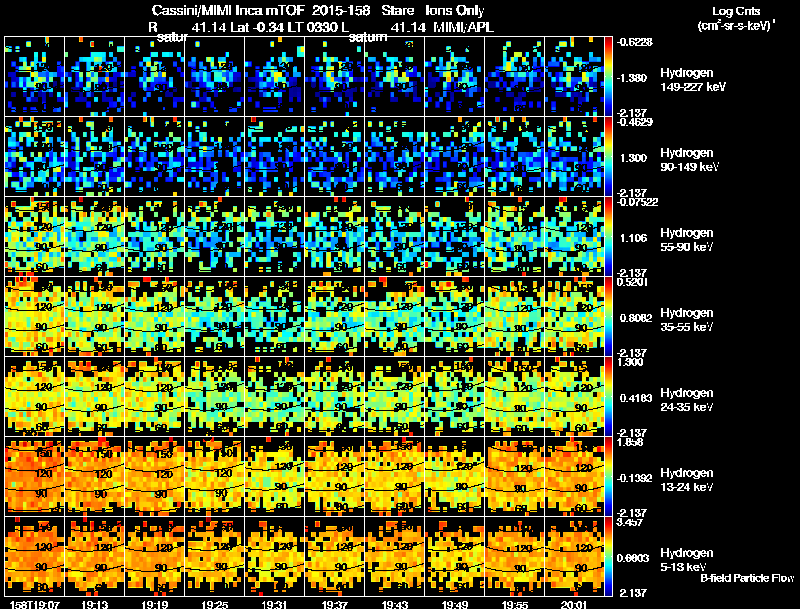
Task: Click the '19:31' time label
Action: (x=274, y=604)
